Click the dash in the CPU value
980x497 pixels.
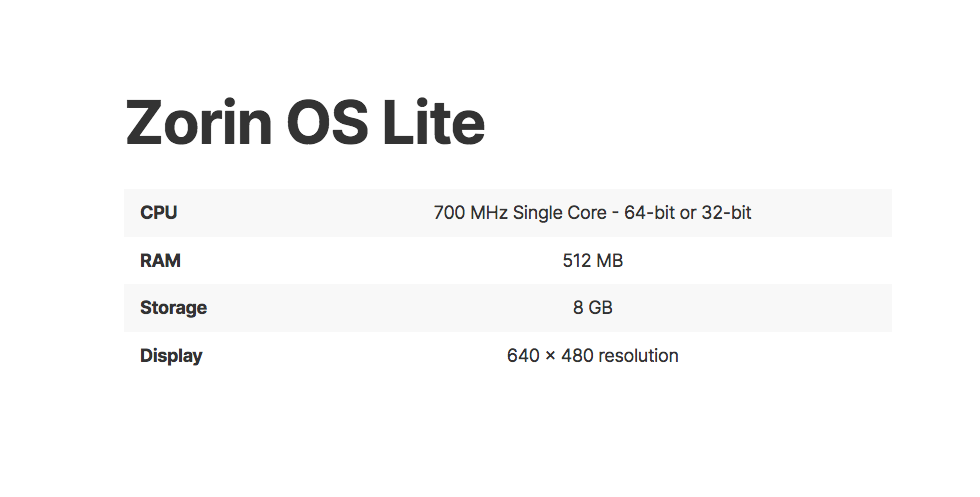(615, 213)
